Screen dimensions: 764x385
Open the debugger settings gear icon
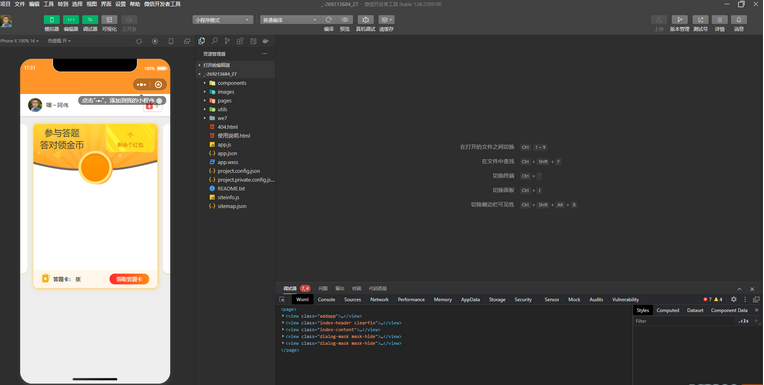point(734,299)
